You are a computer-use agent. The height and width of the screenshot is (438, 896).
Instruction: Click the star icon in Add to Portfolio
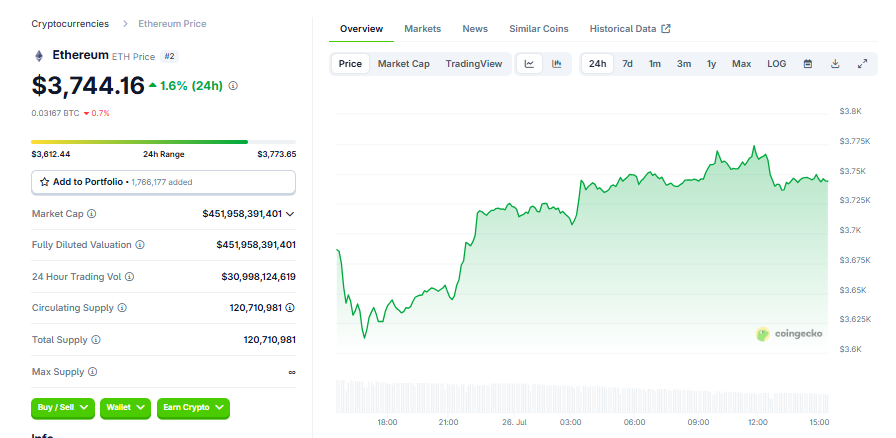45,182
